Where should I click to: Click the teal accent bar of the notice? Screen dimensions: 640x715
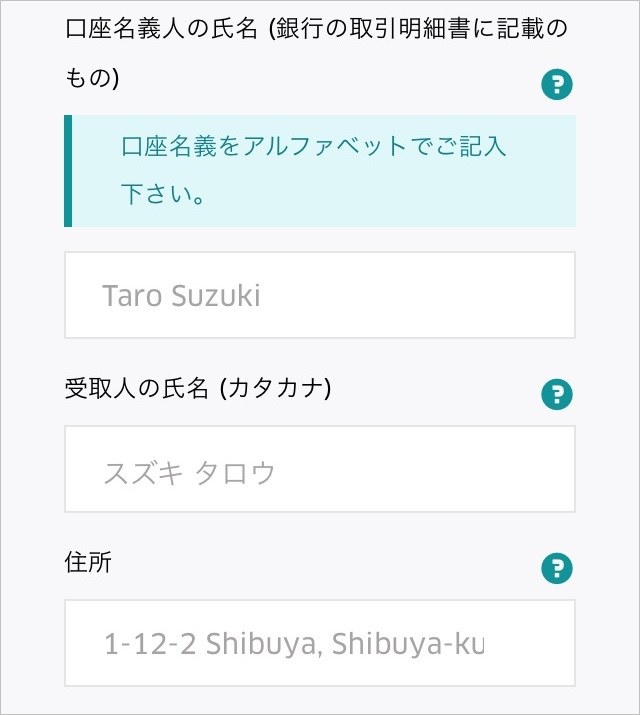click(x=68, y=171)
